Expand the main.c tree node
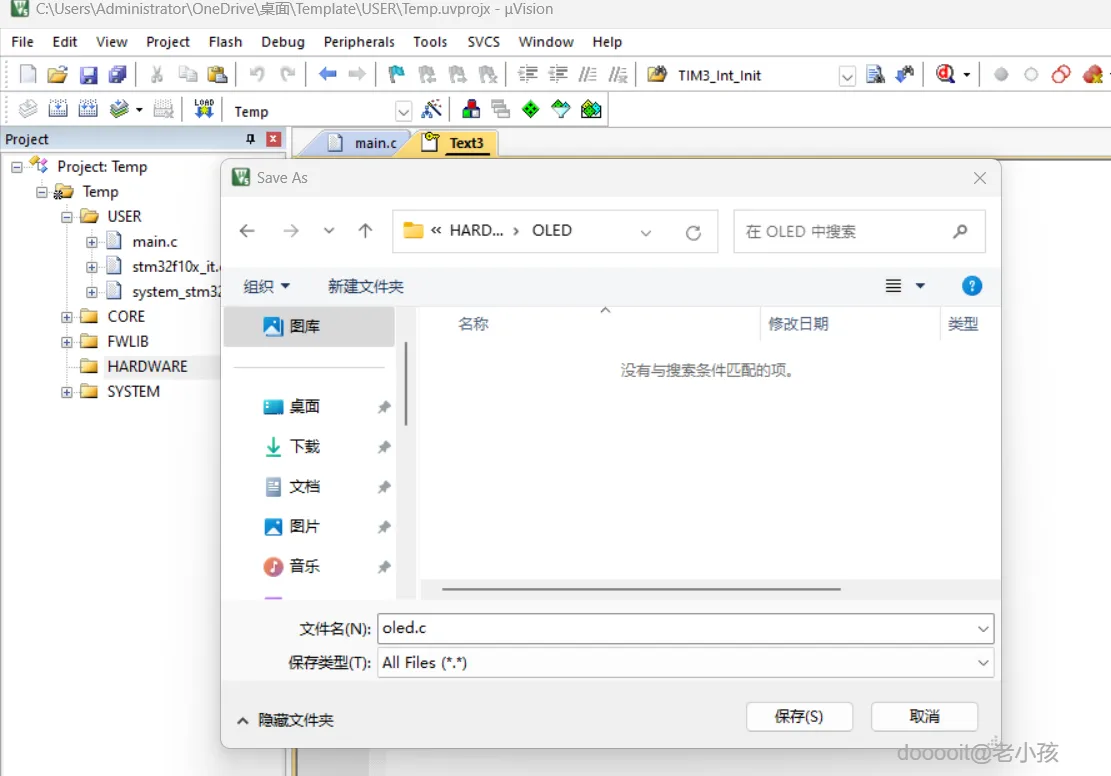The image size is (1111, 776). (x=91, y=242)
